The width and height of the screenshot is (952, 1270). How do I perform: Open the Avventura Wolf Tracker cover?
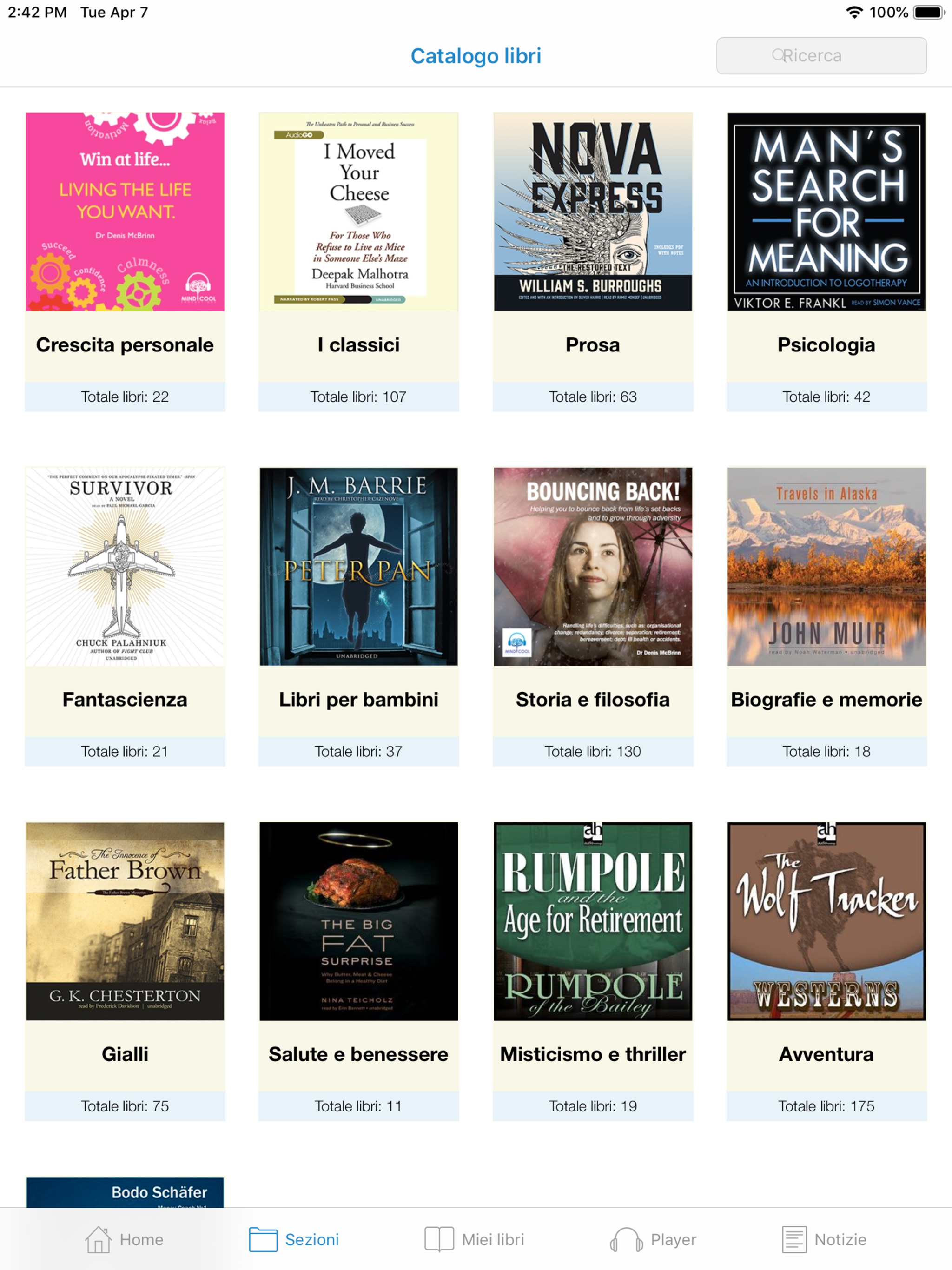coord(826,921)
